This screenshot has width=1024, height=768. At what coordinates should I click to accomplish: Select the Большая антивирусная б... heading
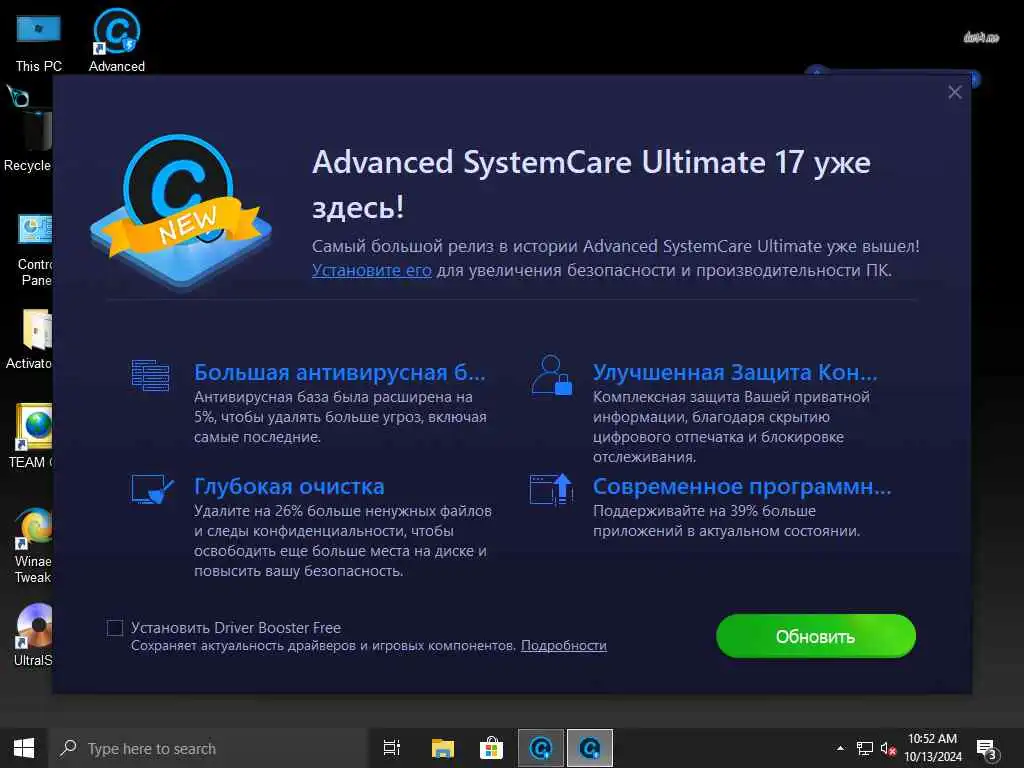point(340,372)
